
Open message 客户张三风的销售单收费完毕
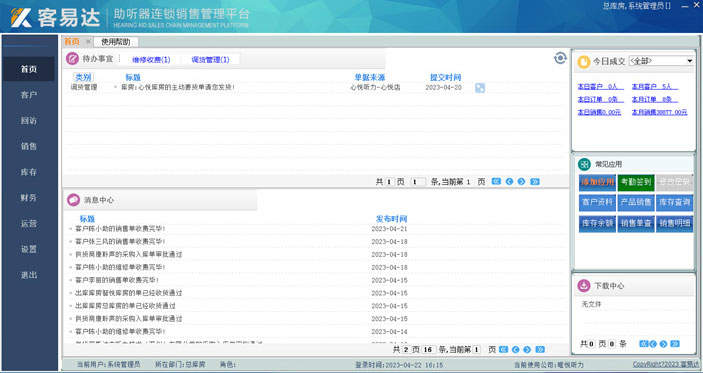tap(120, 241)
